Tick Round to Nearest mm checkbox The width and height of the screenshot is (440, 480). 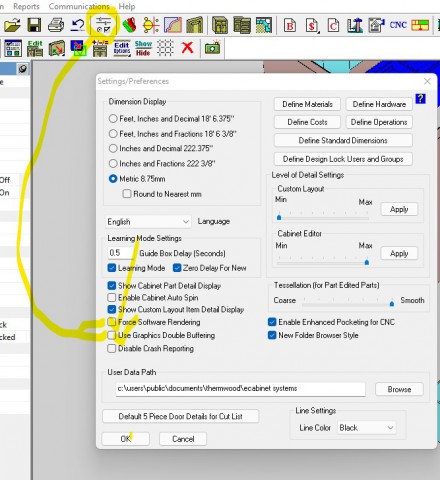click(127, 194)
